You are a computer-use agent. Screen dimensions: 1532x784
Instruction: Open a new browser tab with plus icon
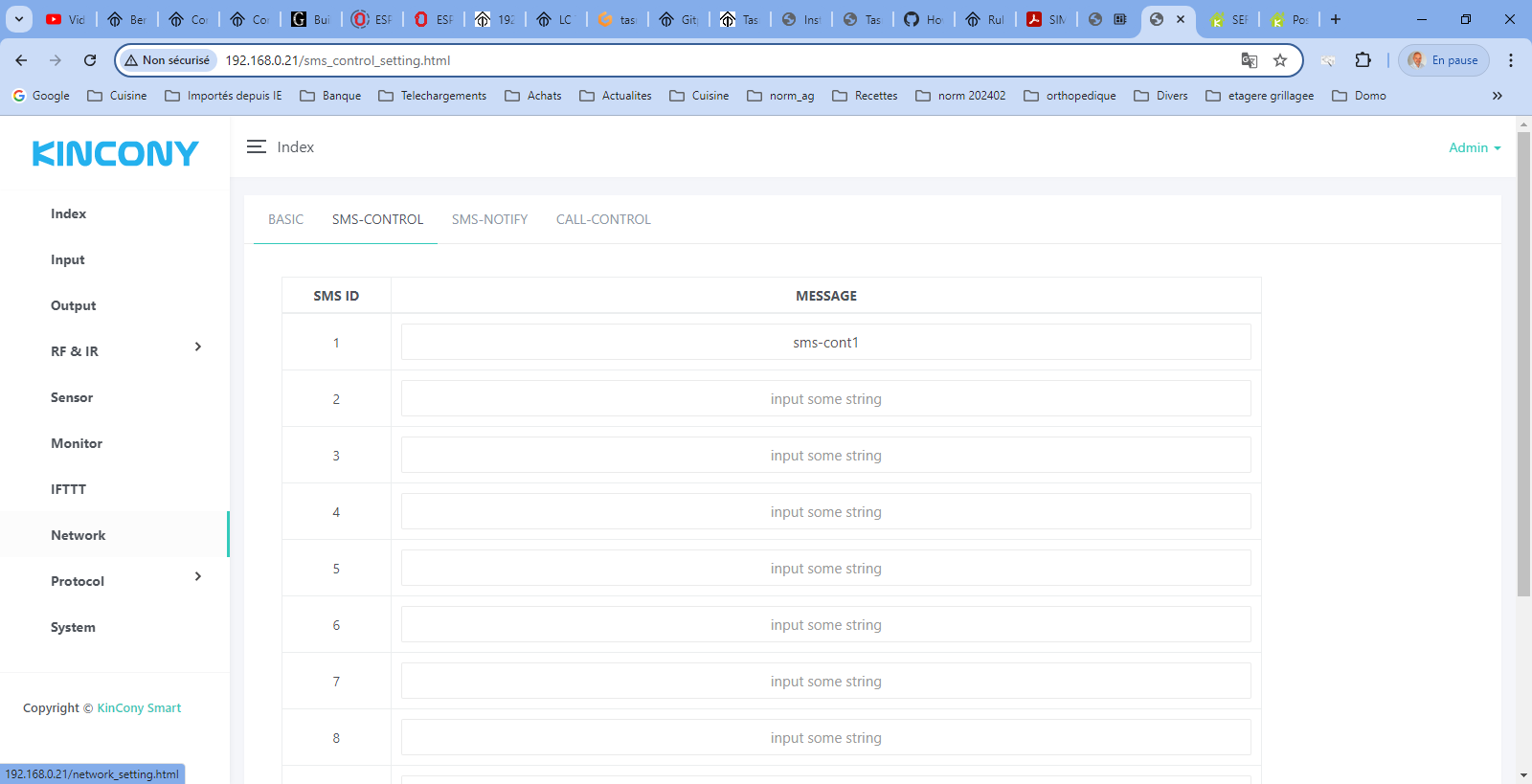pyautogui.click(x=1336, y=19)
